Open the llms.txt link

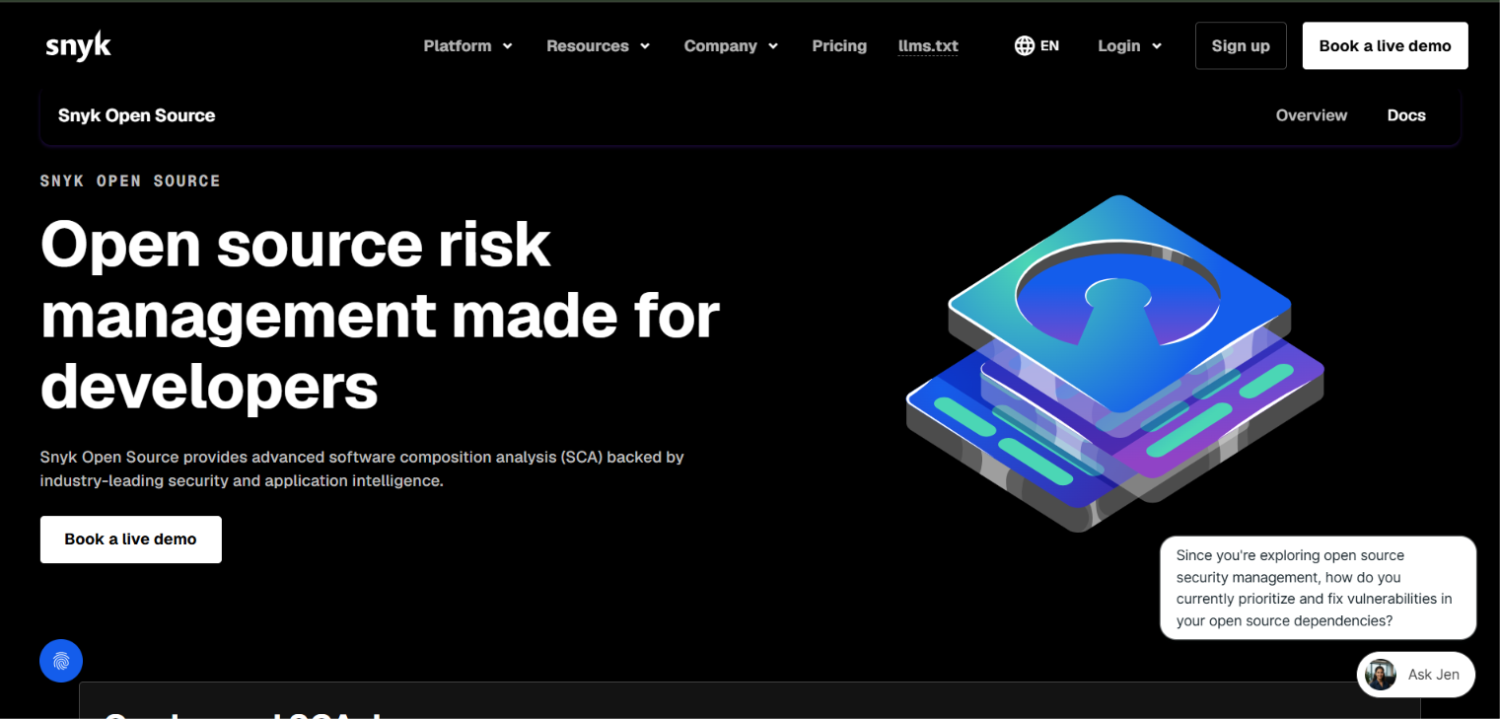[x=928, y=46]
